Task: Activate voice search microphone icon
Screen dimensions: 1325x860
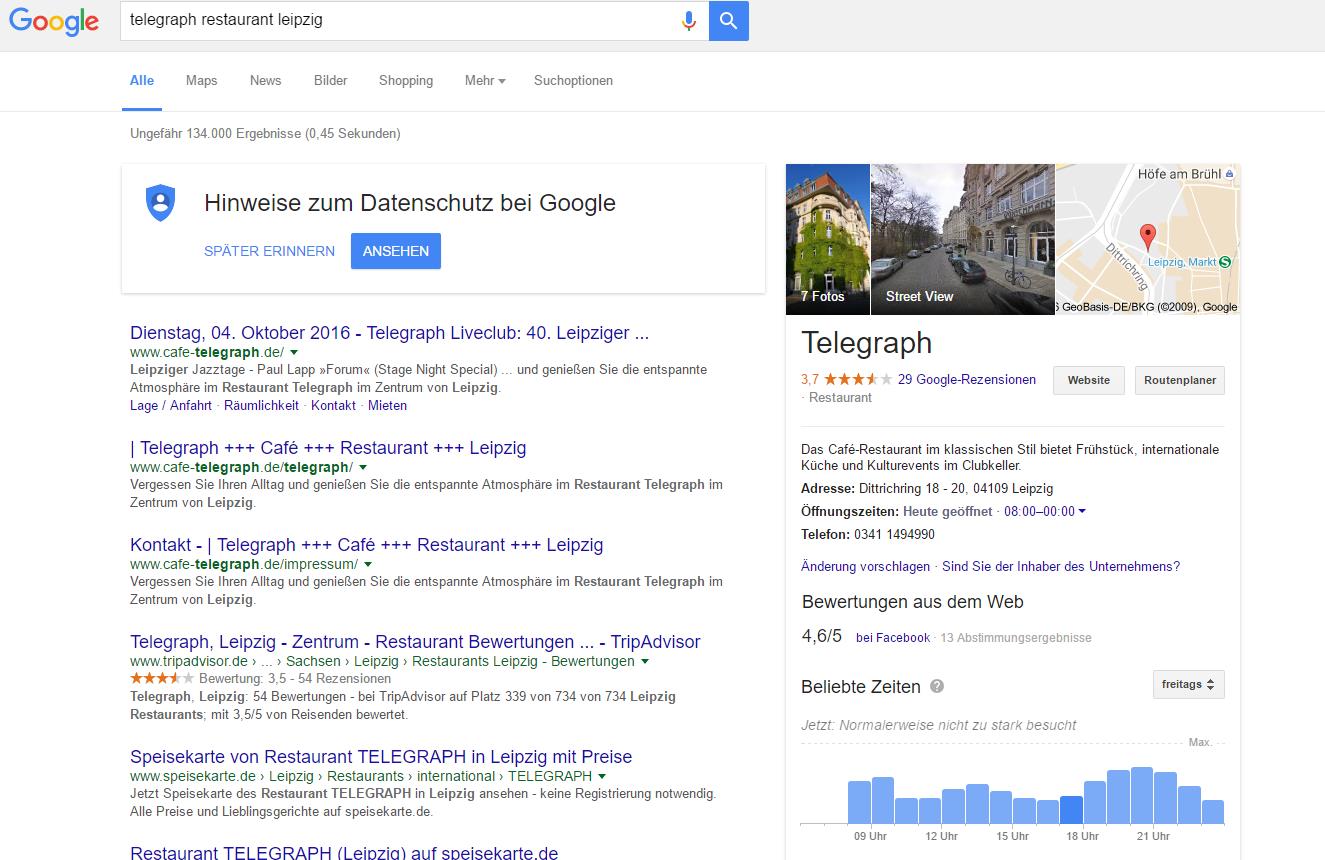Action: (688, 20)
